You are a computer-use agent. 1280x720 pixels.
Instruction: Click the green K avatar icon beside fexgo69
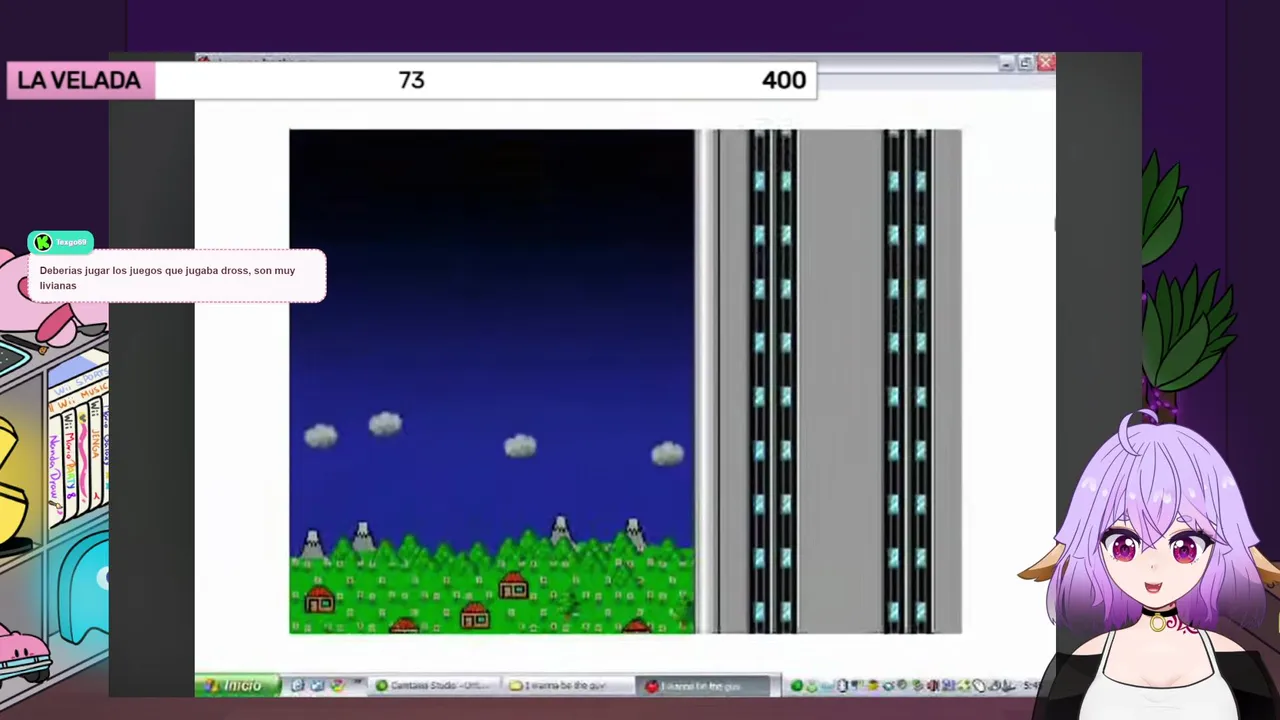click(x=42, y=242)
